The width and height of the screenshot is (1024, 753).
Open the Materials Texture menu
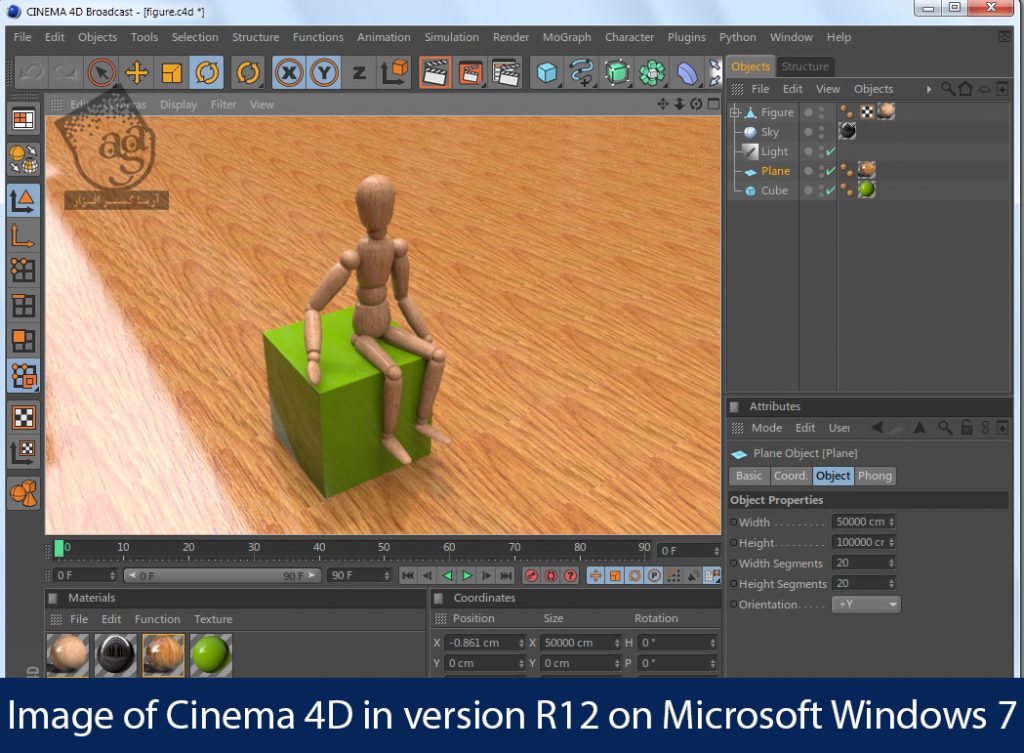[213, 619]
